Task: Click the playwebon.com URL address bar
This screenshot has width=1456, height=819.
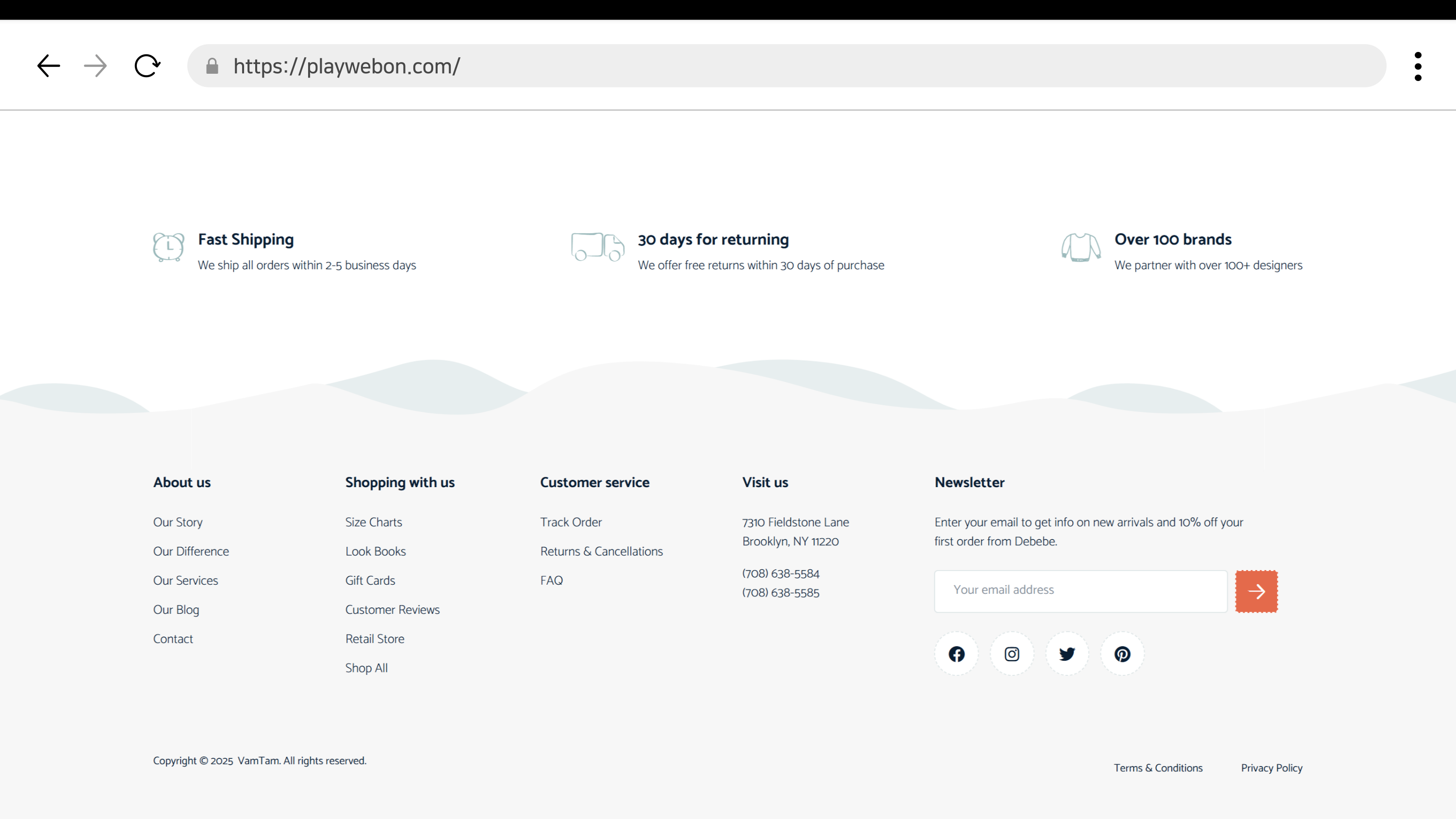Action: click(x=791, y=66)
